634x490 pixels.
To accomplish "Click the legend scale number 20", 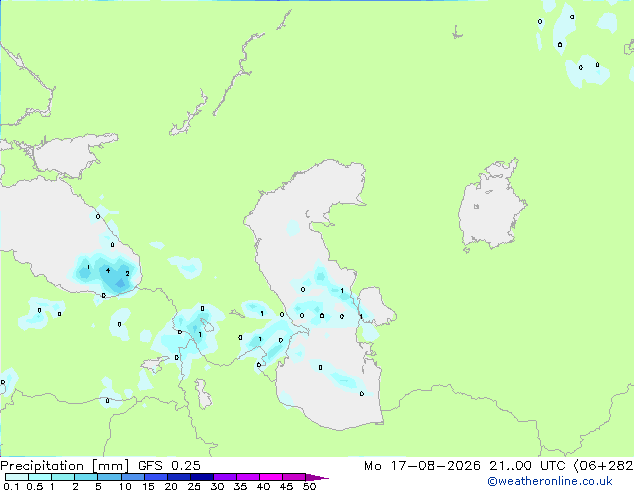I will click(x=171, y=486).
